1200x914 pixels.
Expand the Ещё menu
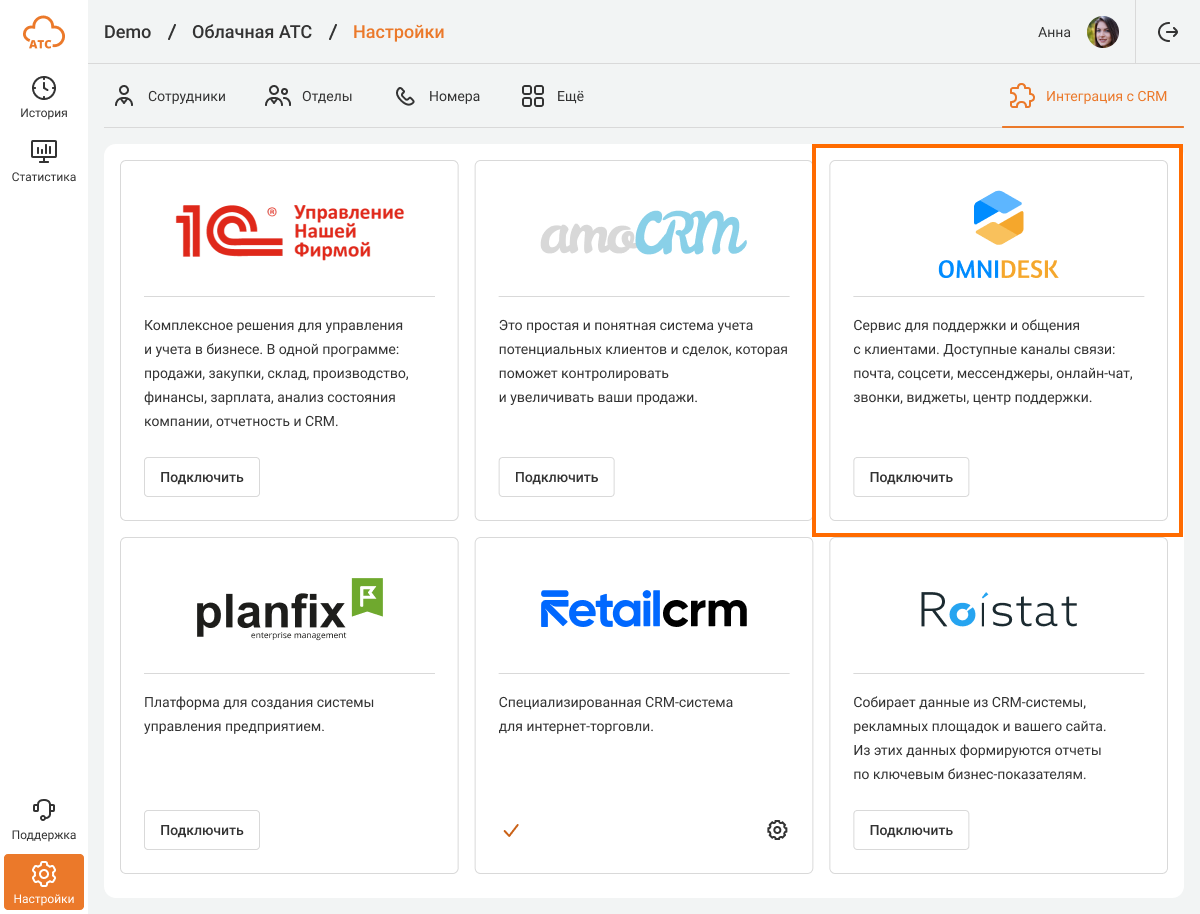coord(553,97)
